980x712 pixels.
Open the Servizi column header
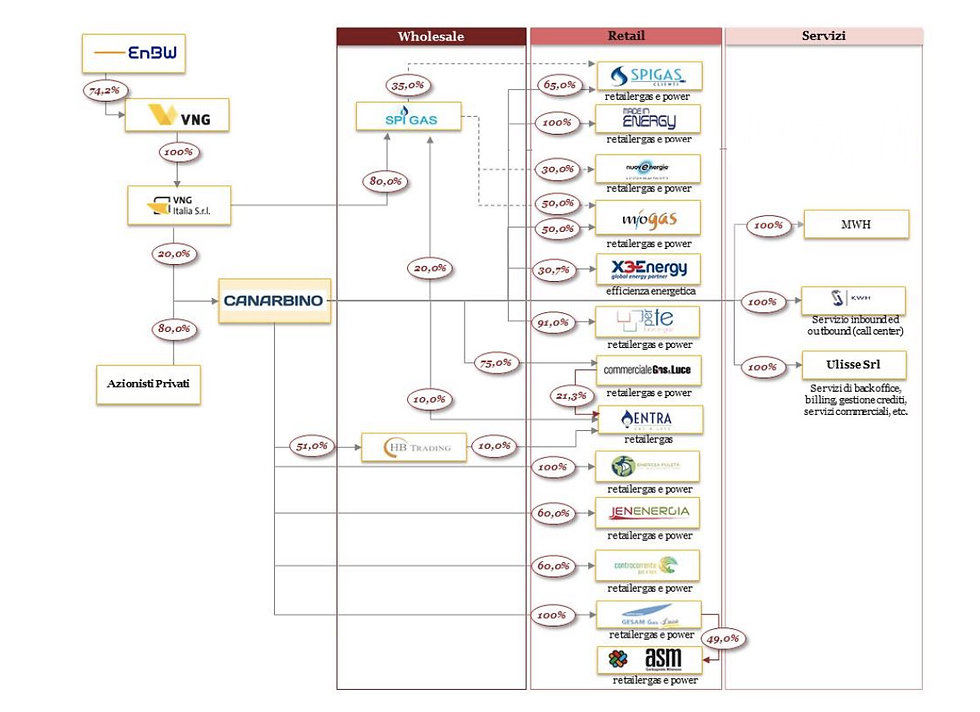824,36
